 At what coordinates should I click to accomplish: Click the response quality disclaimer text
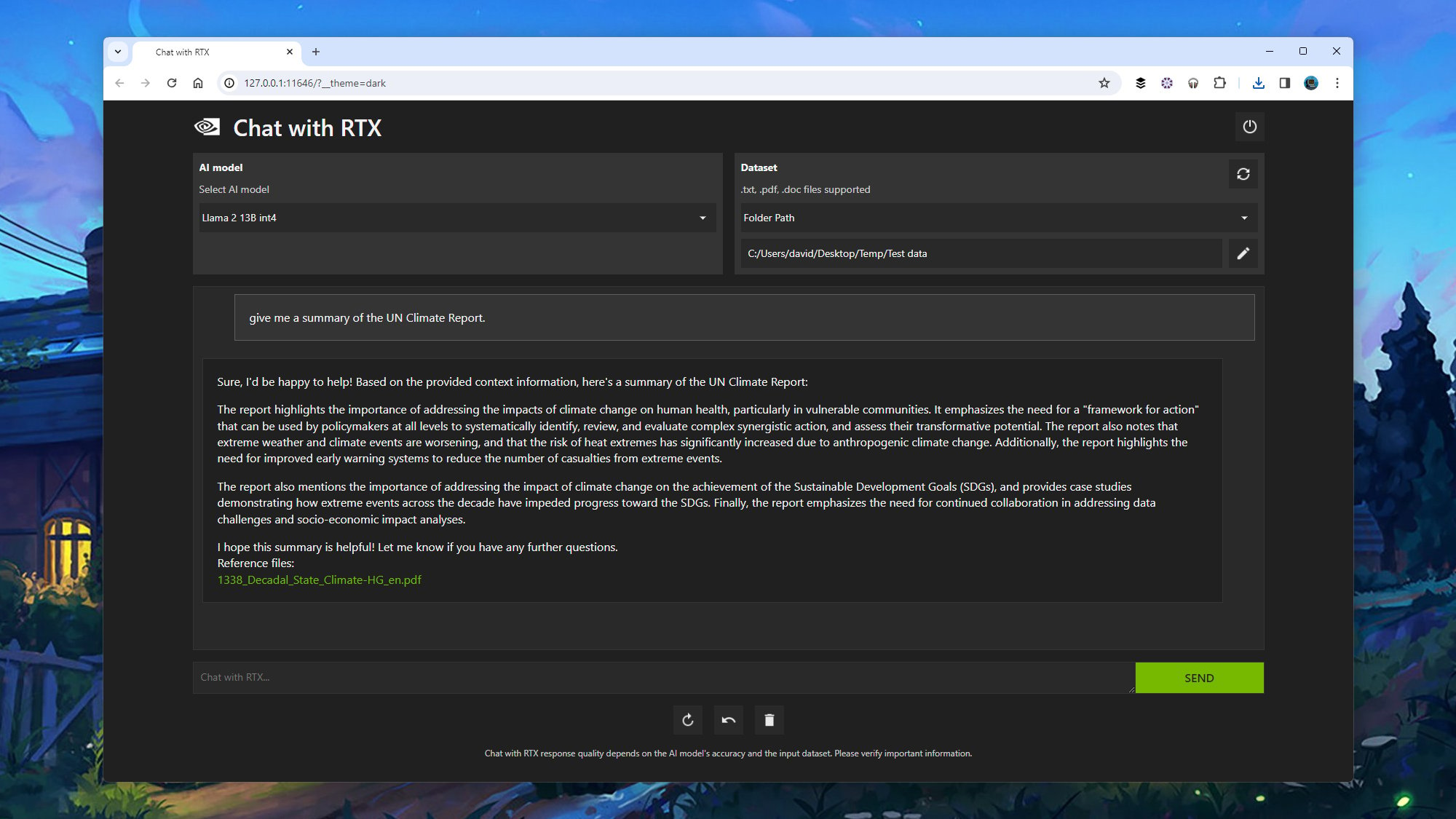click(x=728, y=753)
